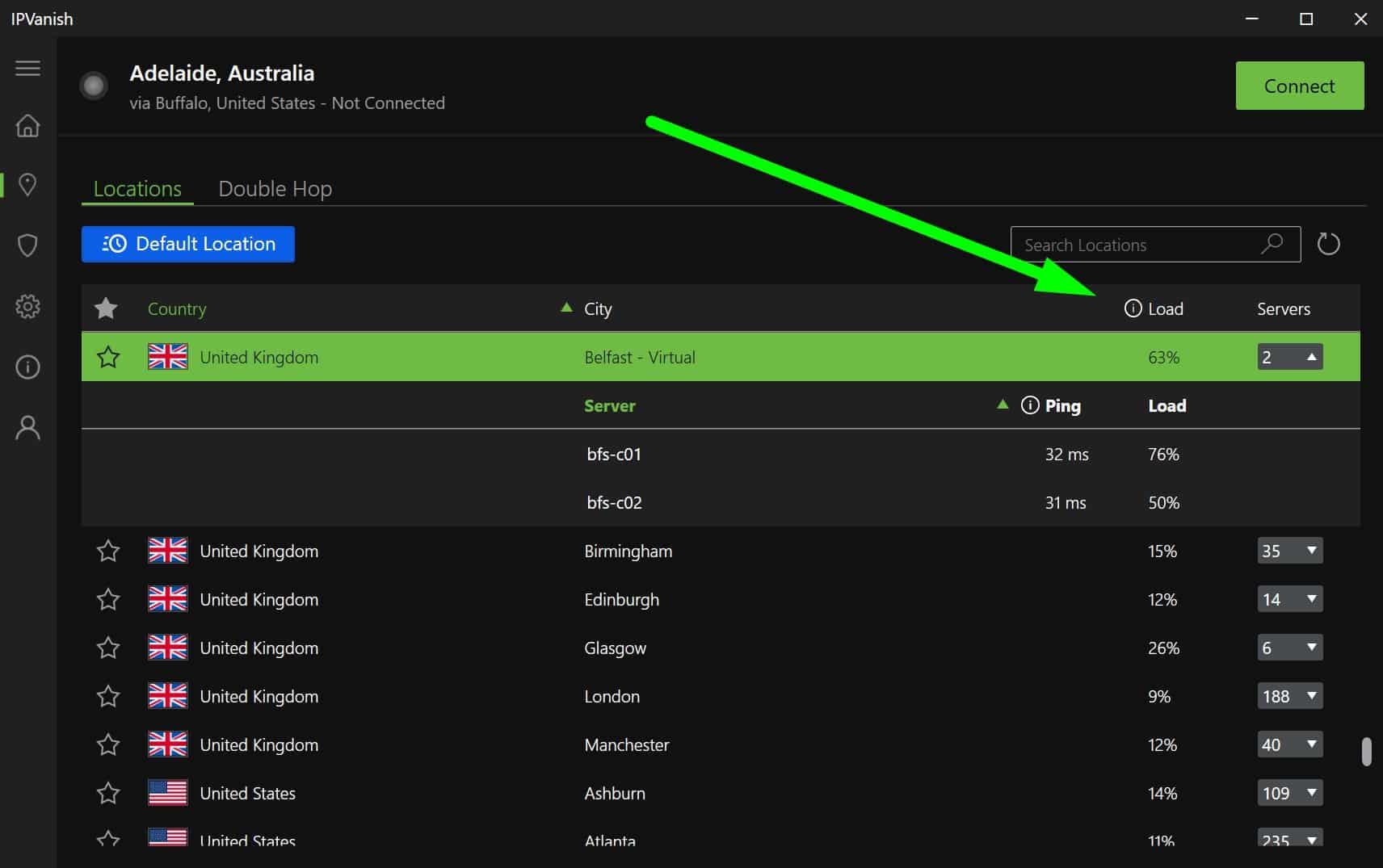Favorite the Edinburgh location
Viewport: 1383px width, 868px height.
click(108, 599)
